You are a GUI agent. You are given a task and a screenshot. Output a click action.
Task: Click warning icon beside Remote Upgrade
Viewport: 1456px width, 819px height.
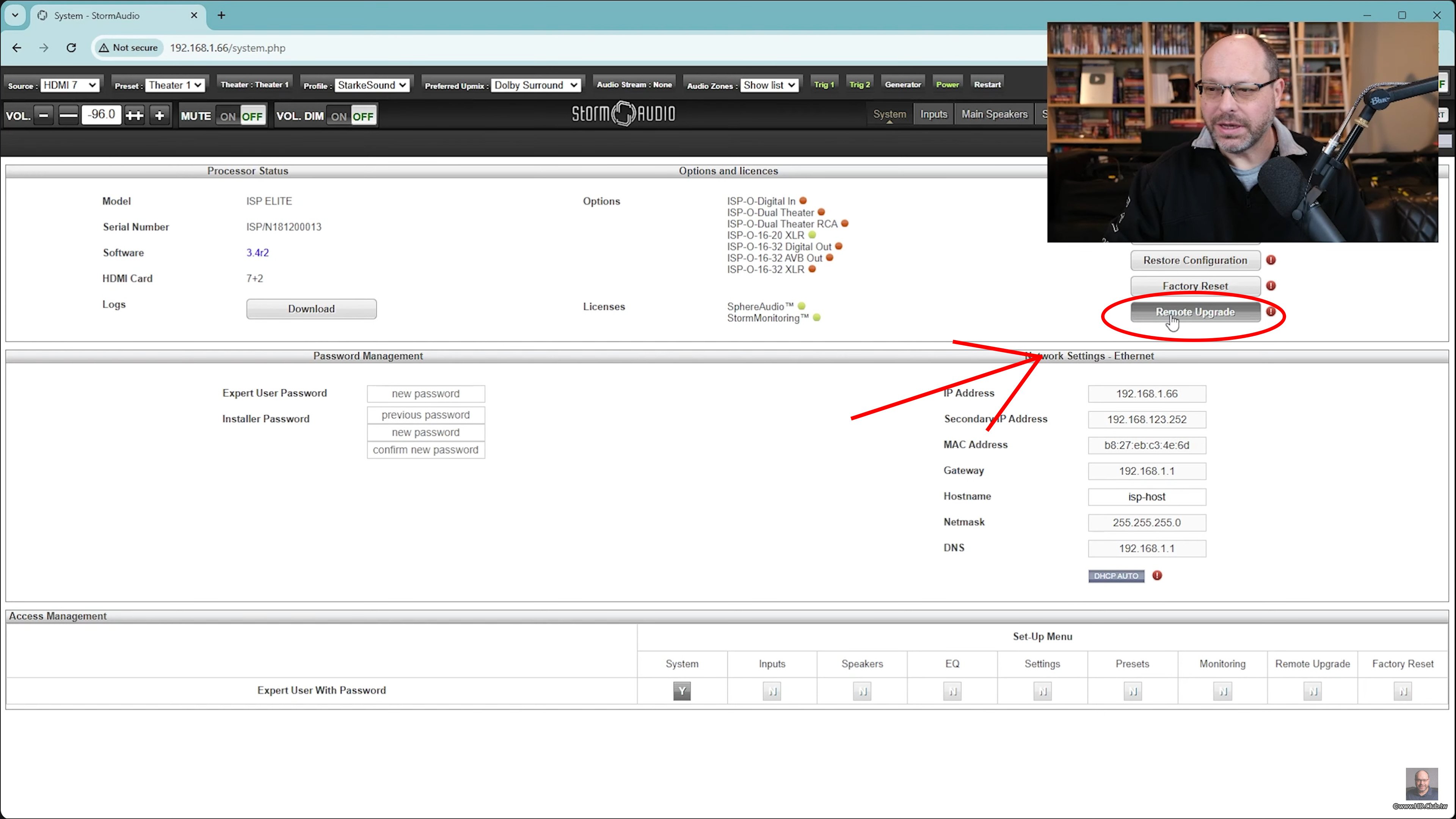click(1271, 311)
